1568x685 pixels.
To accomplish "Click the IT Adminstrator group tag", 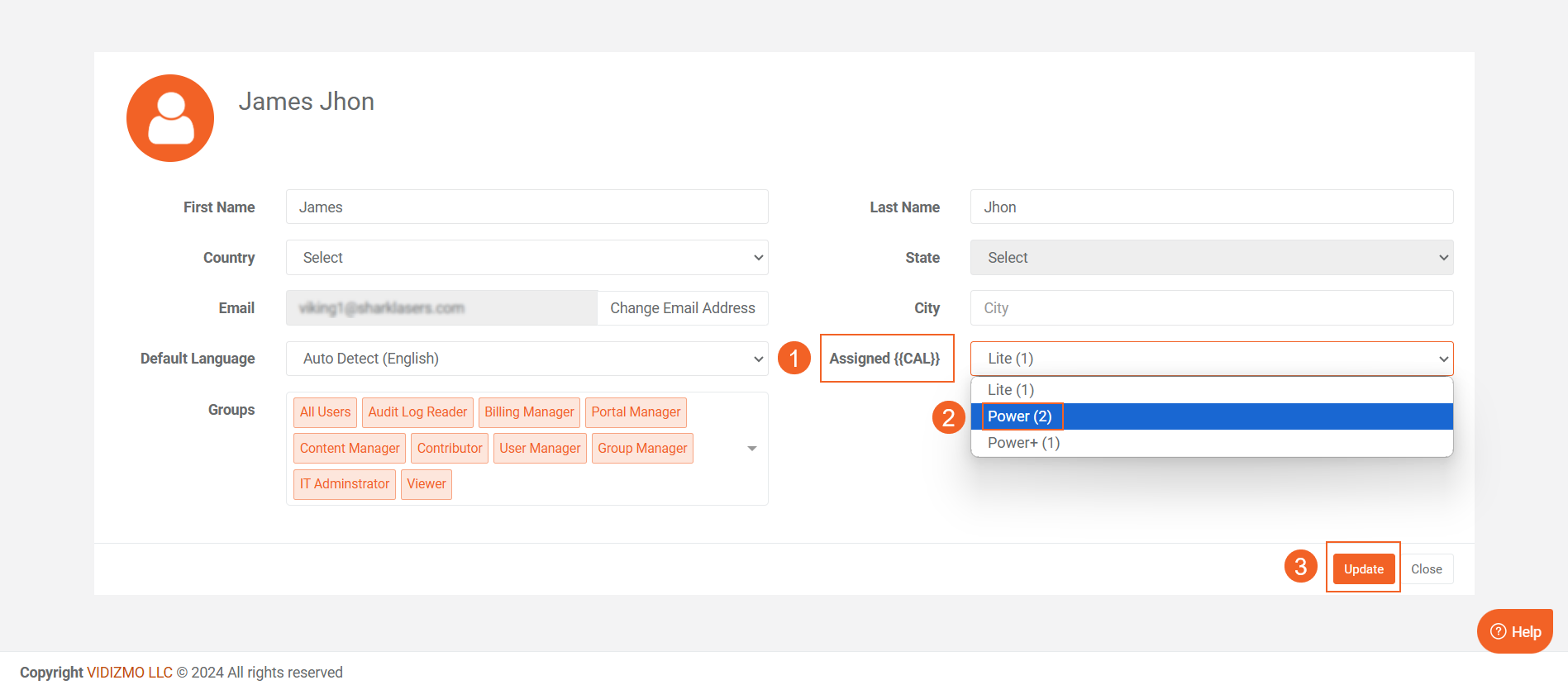I will (x=344, y=484).
